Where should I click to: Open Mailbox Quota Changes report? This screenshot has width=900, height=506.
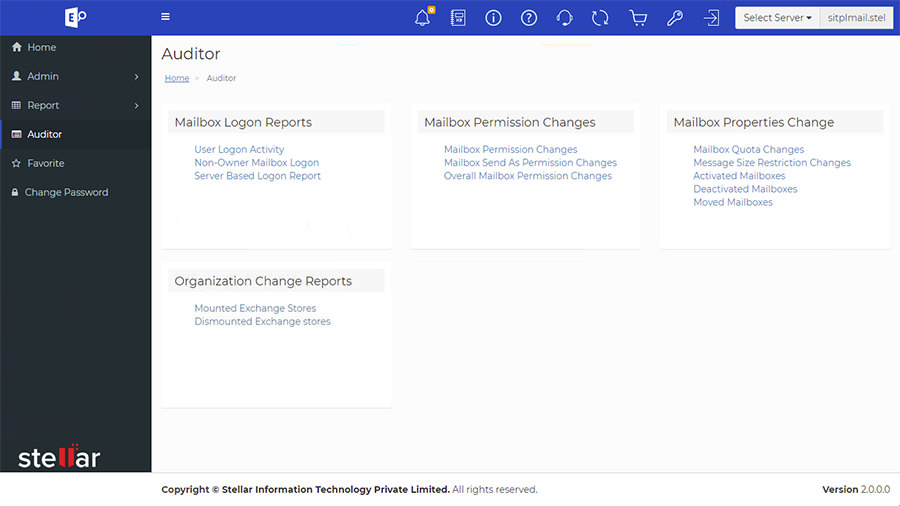(x=748, y=149)
